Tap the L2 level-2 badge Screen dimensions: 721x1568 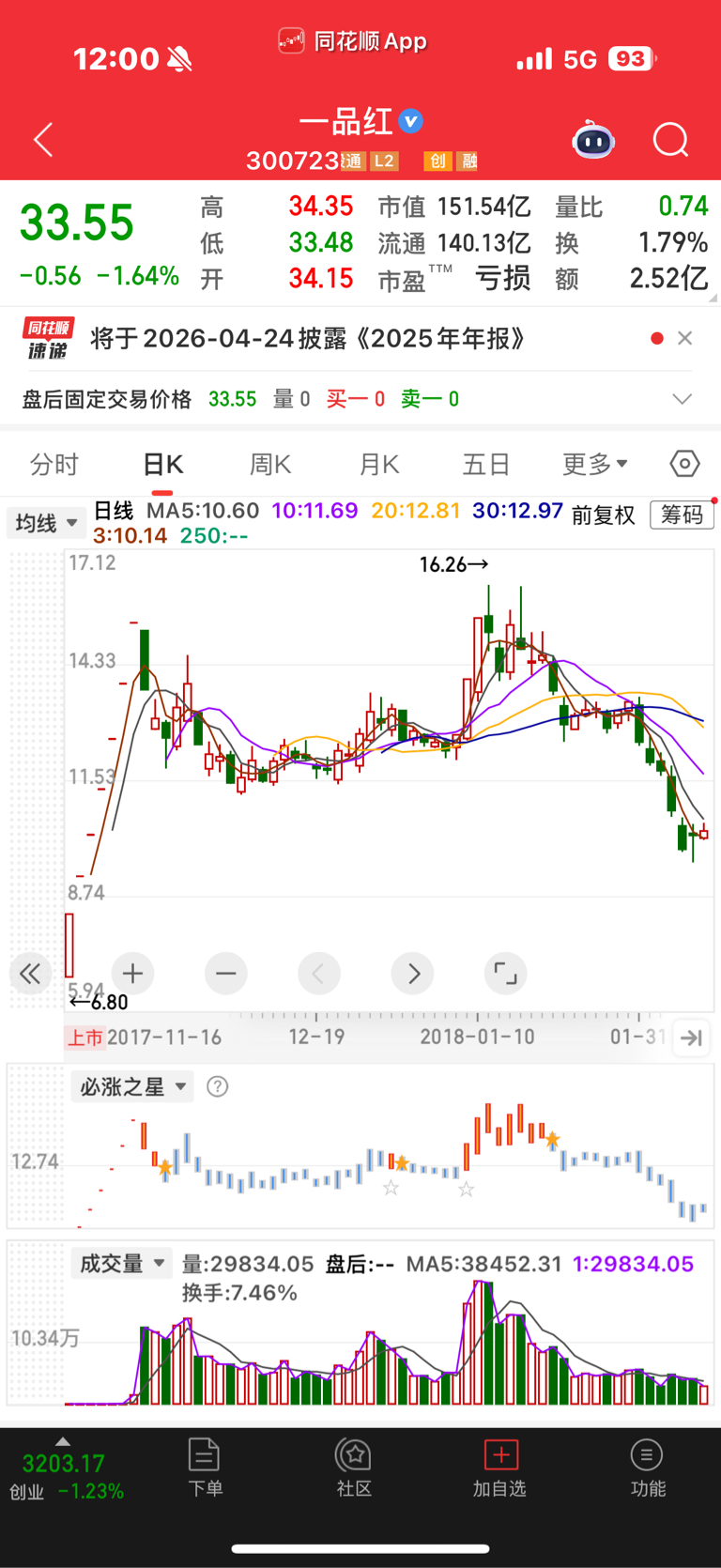point(384,161)
